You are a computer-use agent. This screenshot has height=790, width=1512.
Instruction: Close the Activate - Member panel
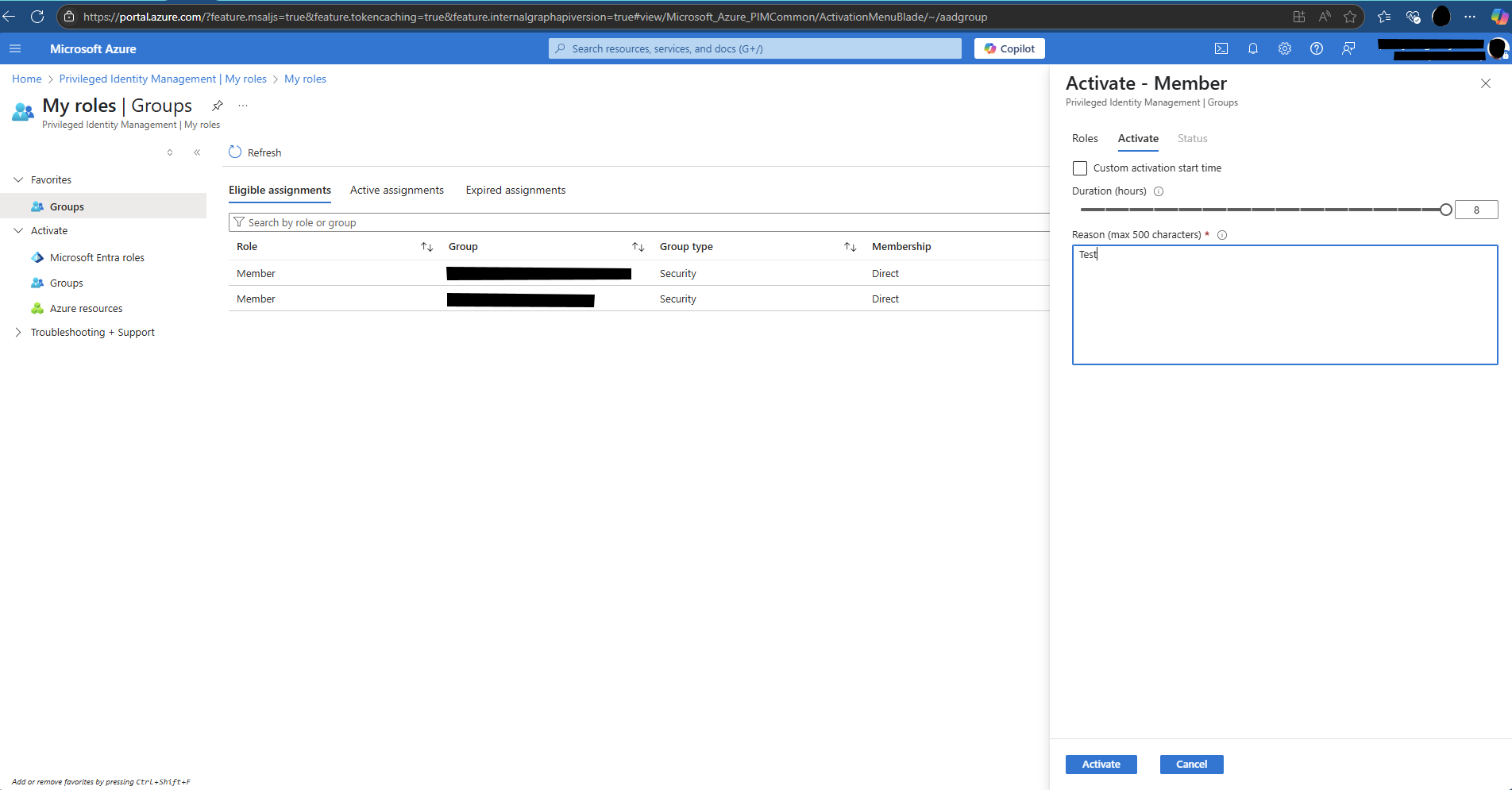pyautogui.click(x=1486, y=83)
